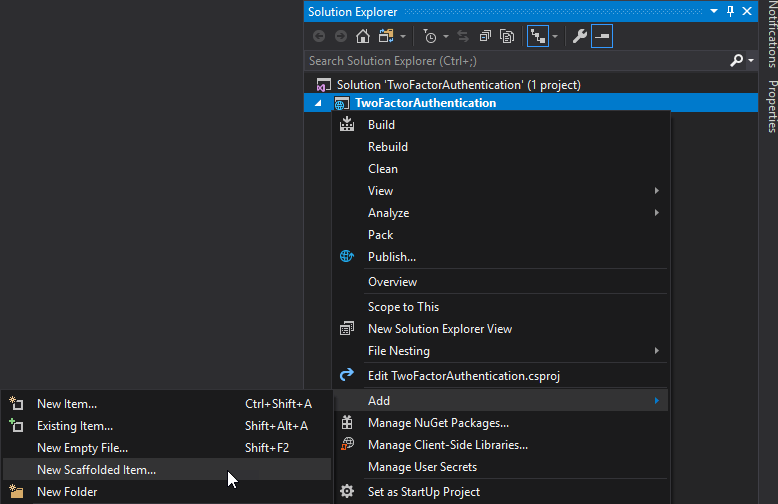Image resolution: width=778 pixels, height=504 pixels.
Task: Pin the Solution Explorer with auto-hide pushpin
Action: (730, 11)
